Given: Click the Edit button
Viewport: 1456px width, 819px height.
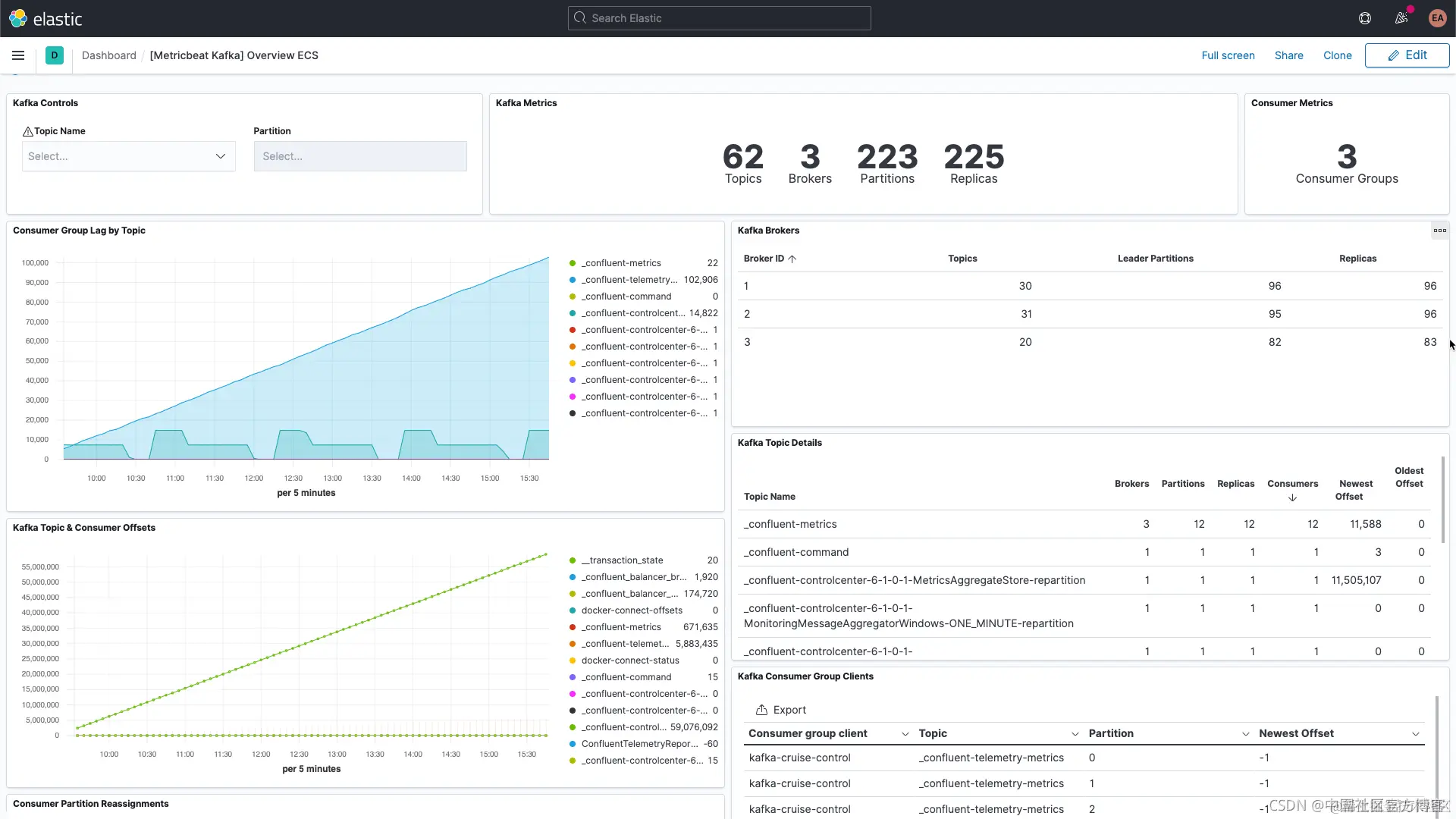Looking at the screenshot, I should [1407, 55].
